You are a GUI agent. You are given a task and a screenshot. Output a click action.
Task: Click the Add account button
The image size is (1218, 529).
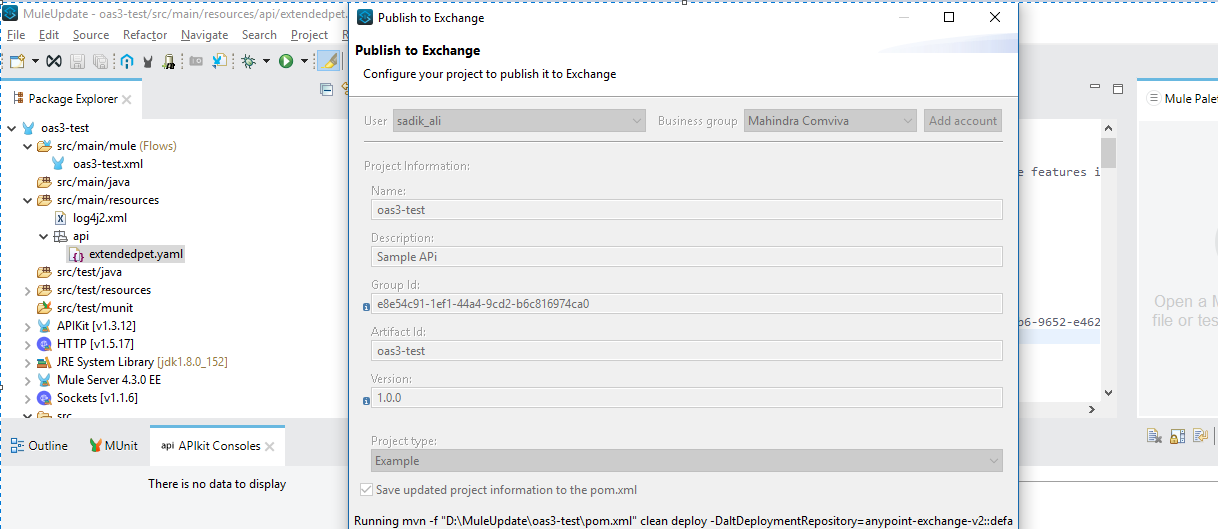pos(962,121)
